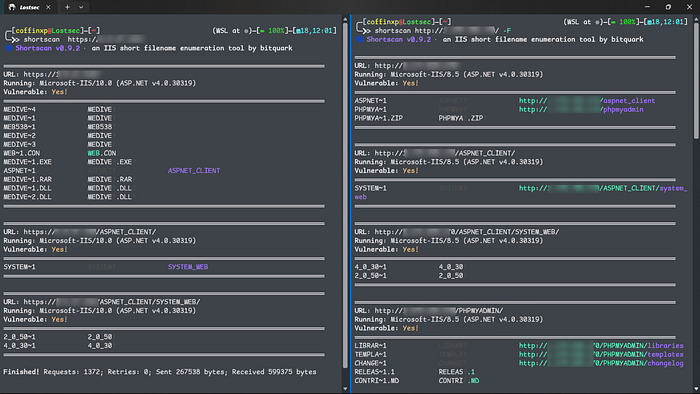Click the CONTRI~1.MD entry

[x=377, y=381]
